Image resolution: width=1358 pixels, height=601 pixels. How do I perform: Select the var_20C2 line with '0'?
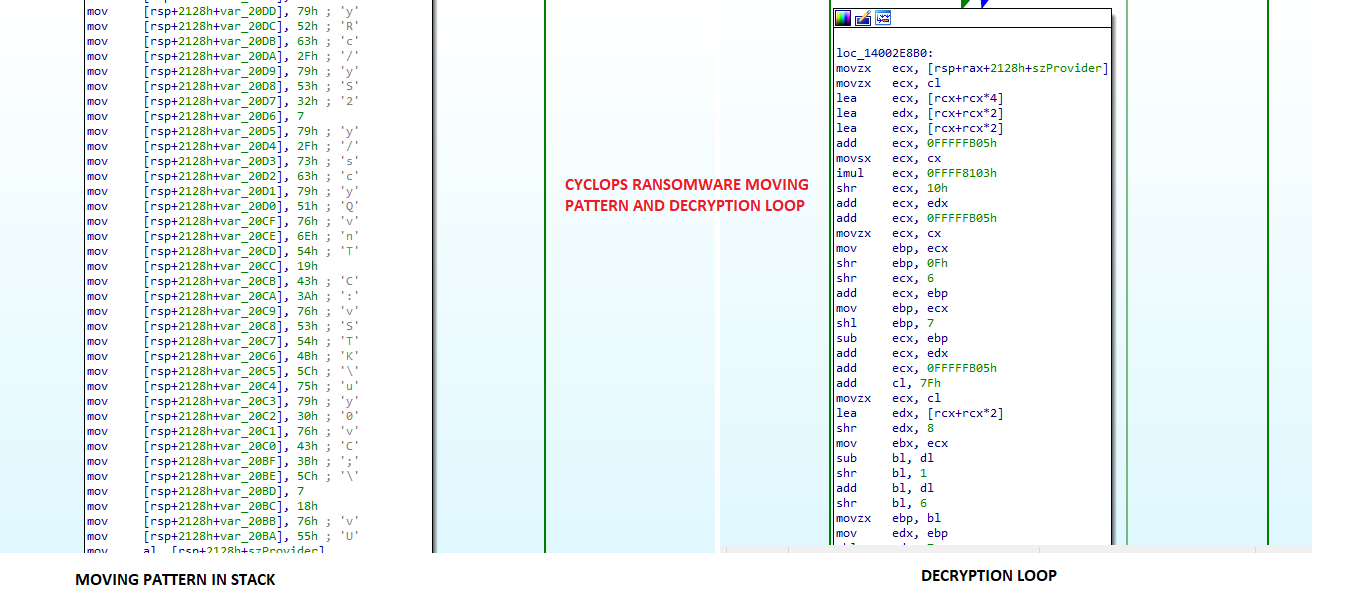223,416
